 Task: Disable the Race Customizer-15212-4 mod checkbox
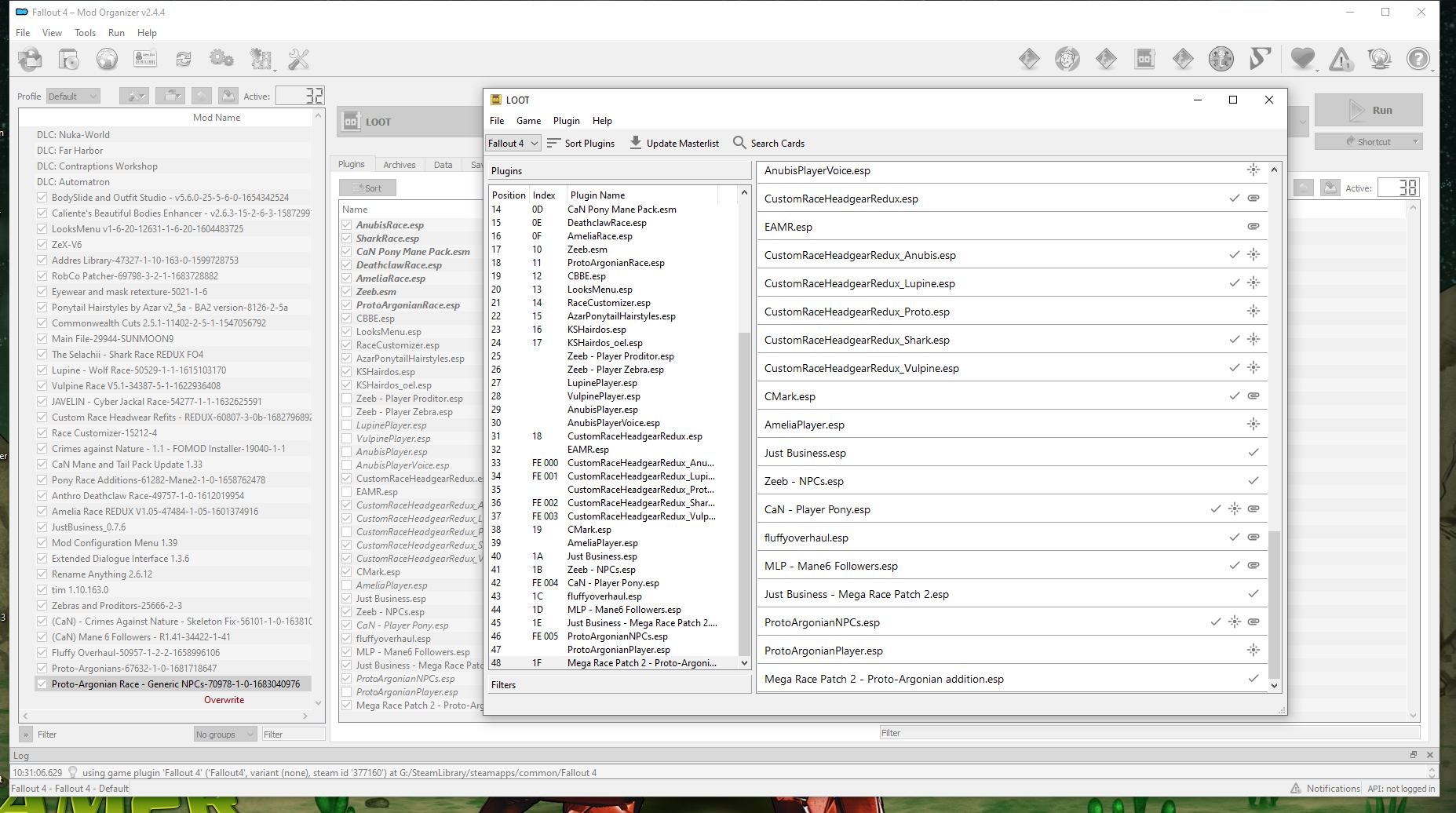pos(42,433)
